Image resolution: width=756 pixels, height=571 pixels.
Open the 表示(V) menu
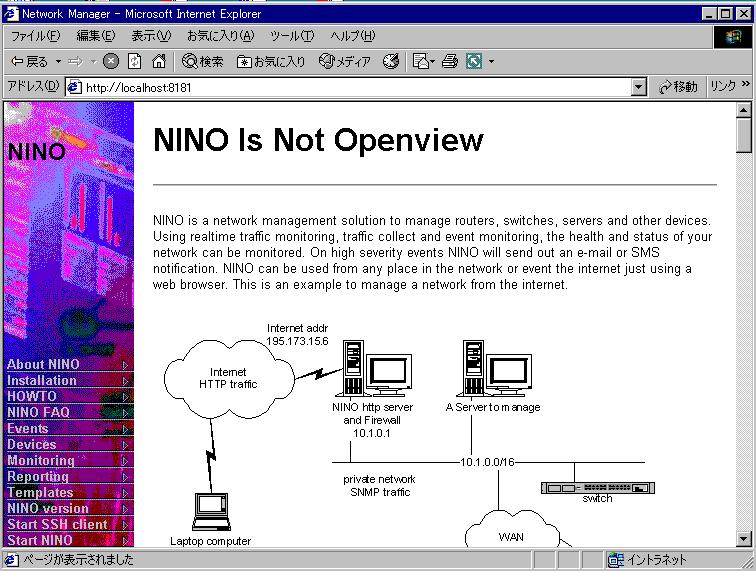click(x=151, y=36)
